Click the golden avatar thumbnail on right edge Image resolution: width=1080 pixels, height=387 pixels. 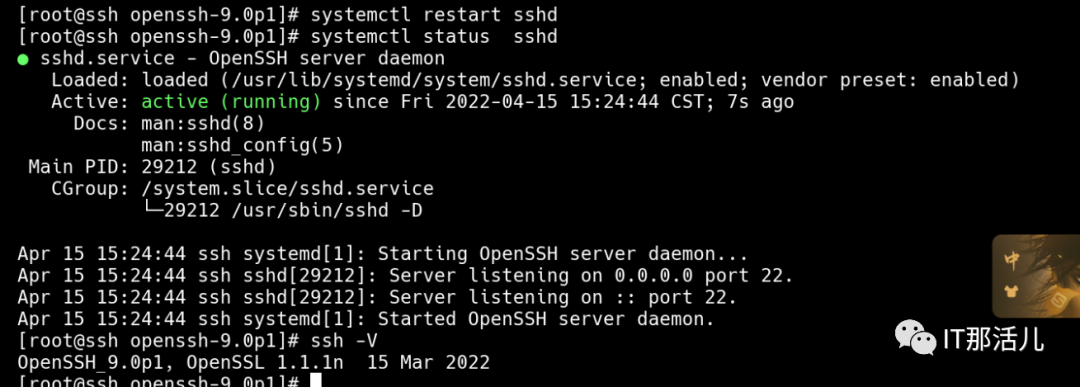[1036, 276]
